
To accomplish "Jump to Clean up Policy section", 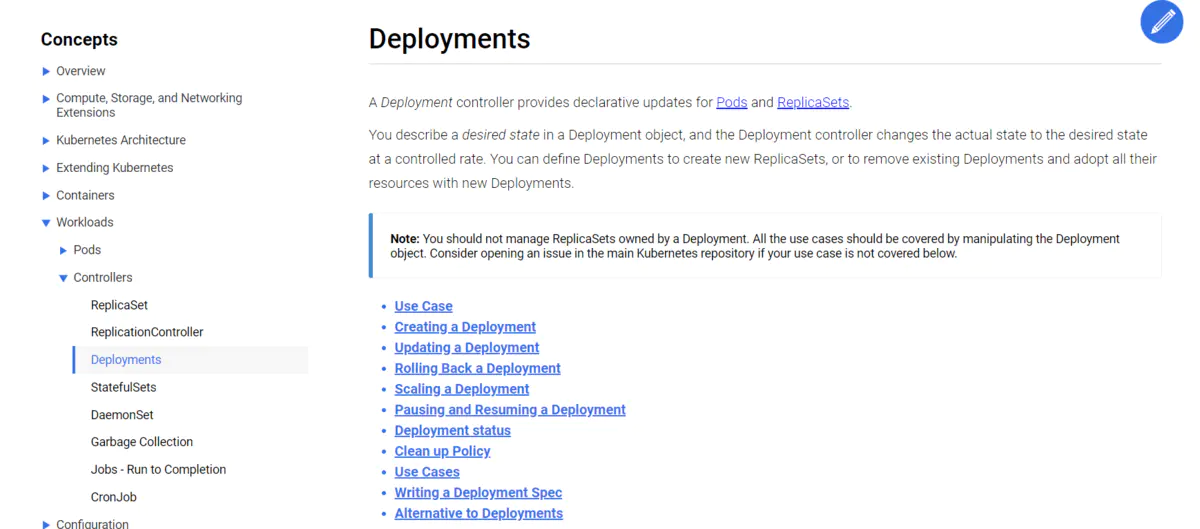I will click(x=443, y=451).
